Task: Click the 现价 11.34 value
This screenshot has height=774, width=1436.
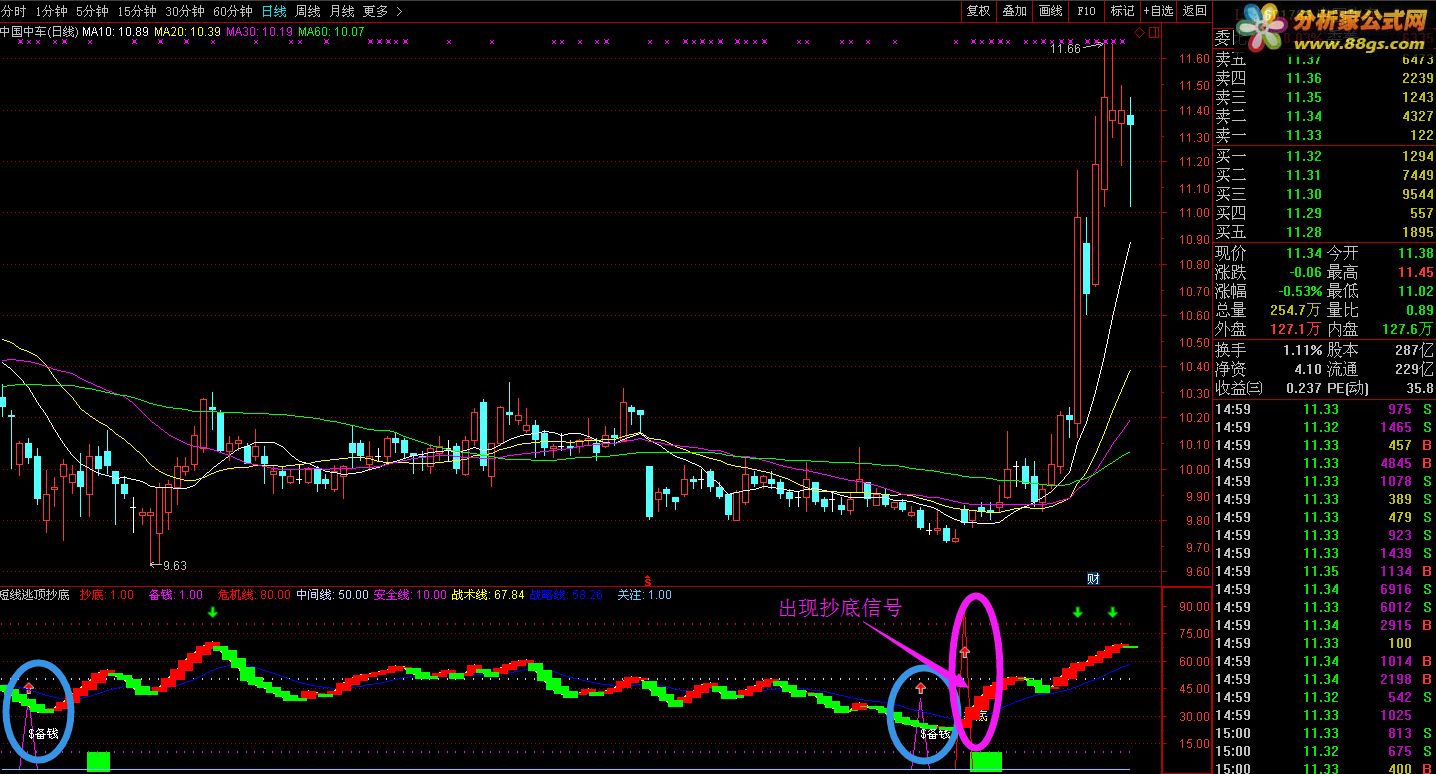Action: 1304,253
